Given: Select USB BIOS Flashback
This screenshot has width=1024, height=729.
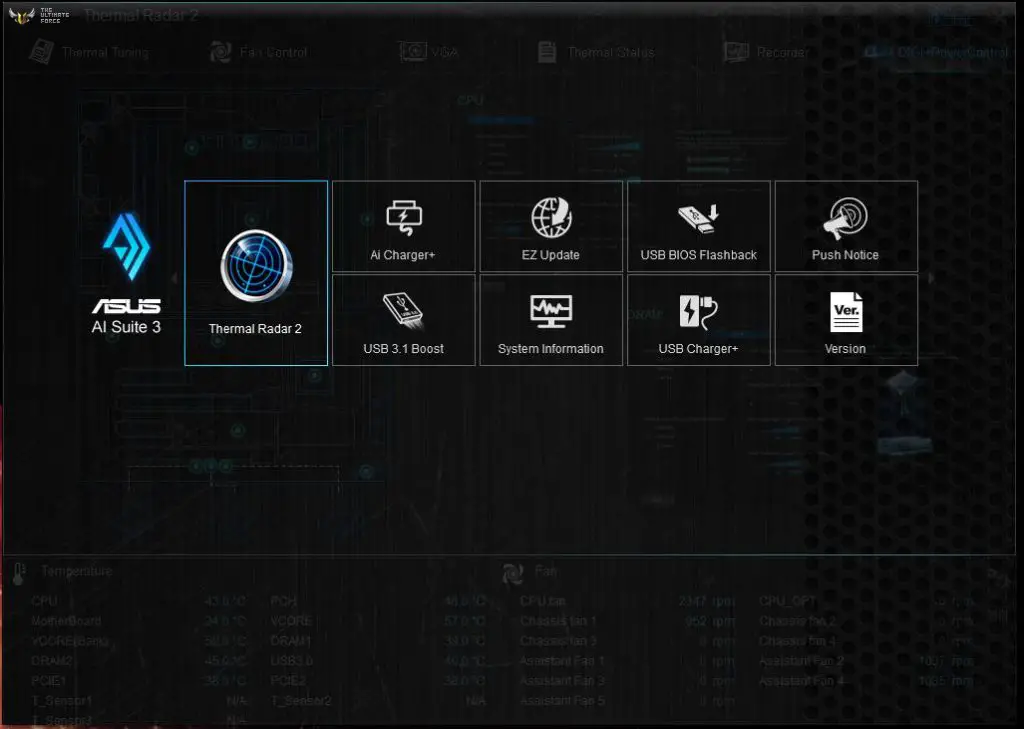Looking at the screenshot, I should 699,226.
